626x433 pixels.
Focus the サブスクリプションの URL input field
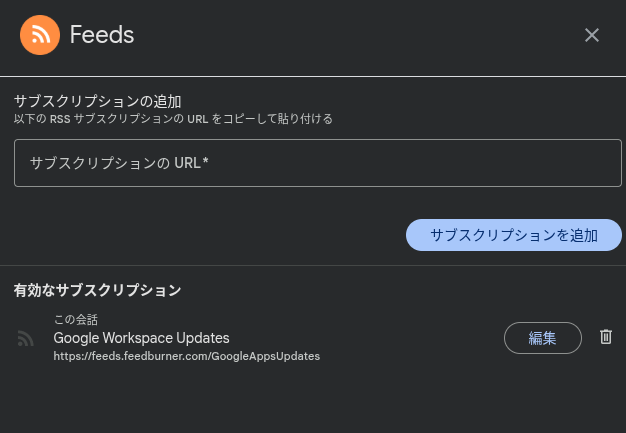tap(318, 163)
